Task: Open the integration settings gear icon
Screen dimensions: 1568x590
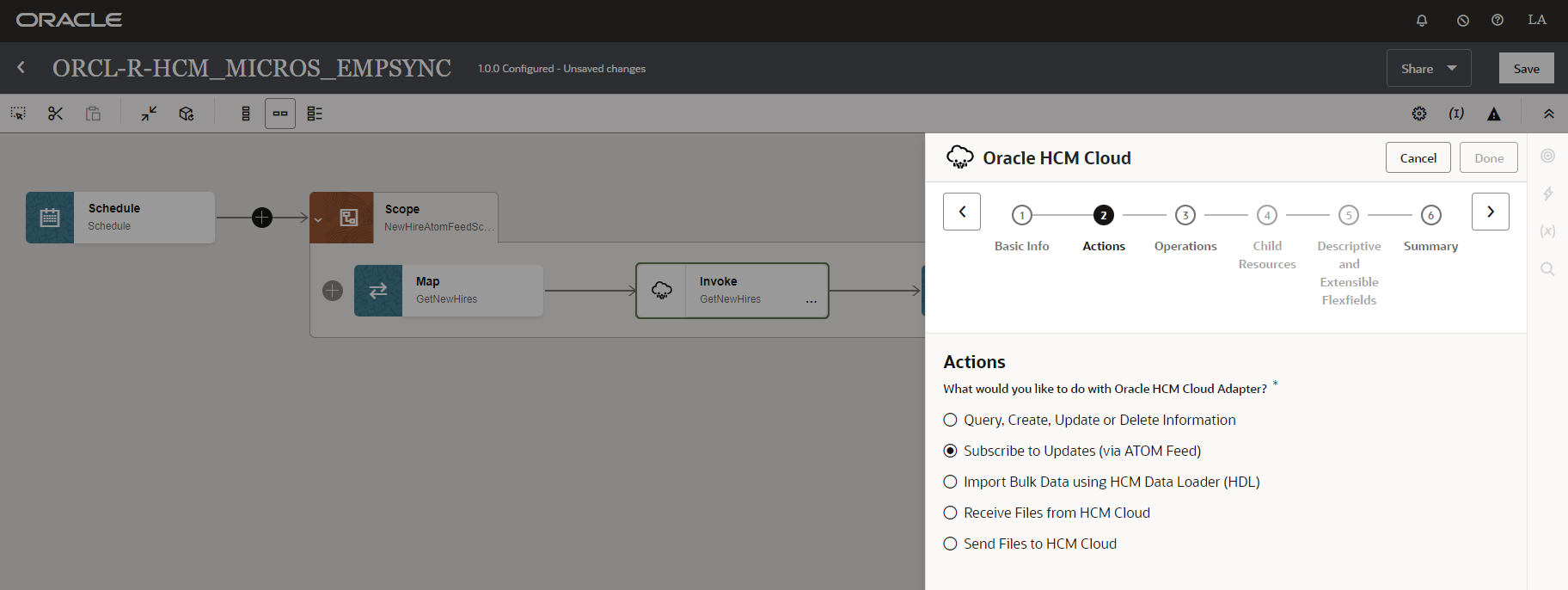Action: coord(1419,114)
